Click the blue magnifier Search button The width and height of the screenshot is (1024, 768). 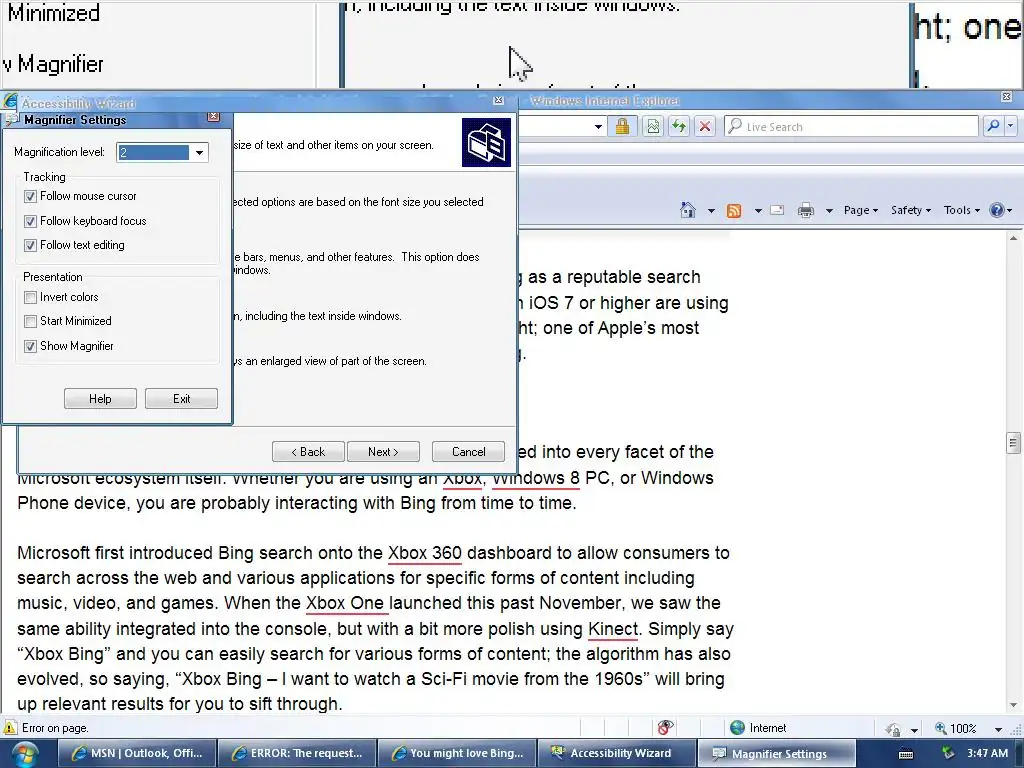(993, 126)
